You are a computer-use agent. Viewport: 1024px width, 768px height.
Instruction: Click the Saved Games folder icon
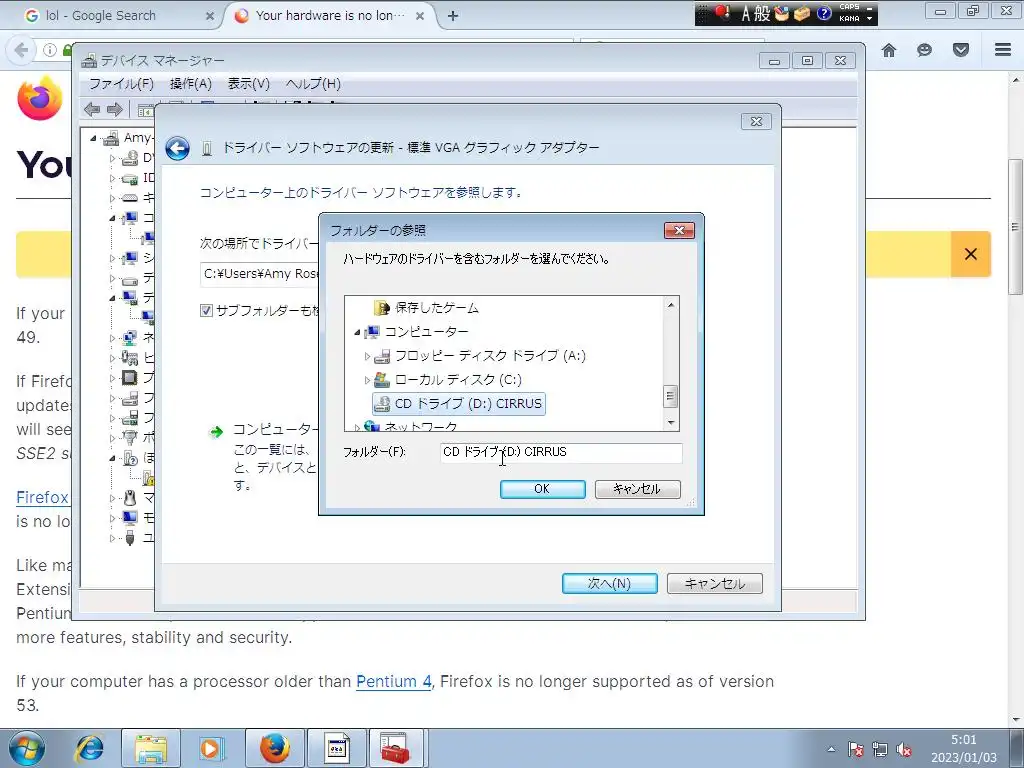(381, 308)
